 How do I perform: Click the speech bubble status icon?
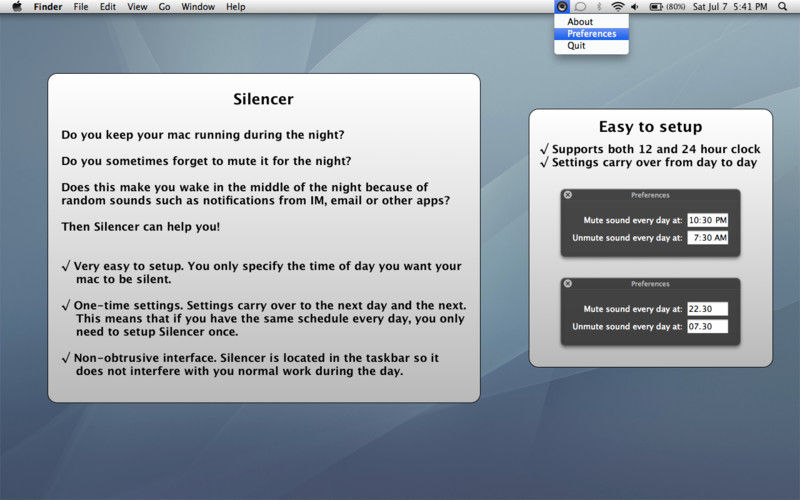(x=580, y=7)
